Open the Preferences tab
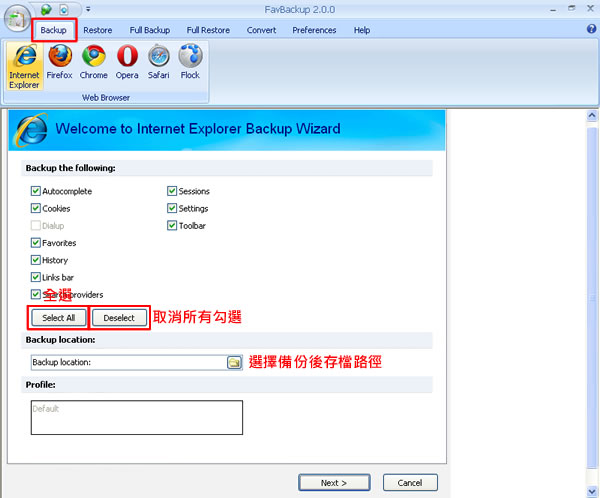Viewport: 600px width, 498px height. click(x=314, y=30)
